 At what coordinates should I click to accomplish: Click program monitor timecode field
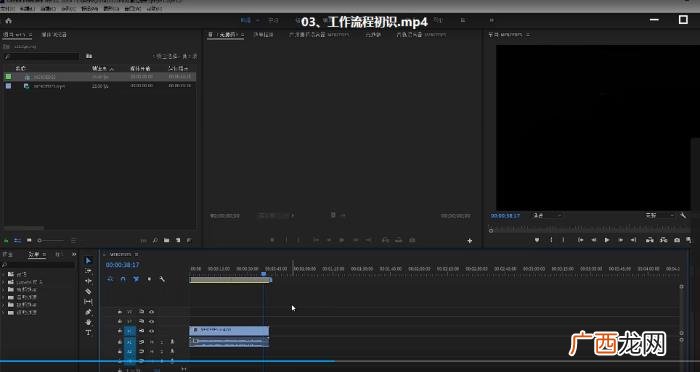tap(505, 215)
